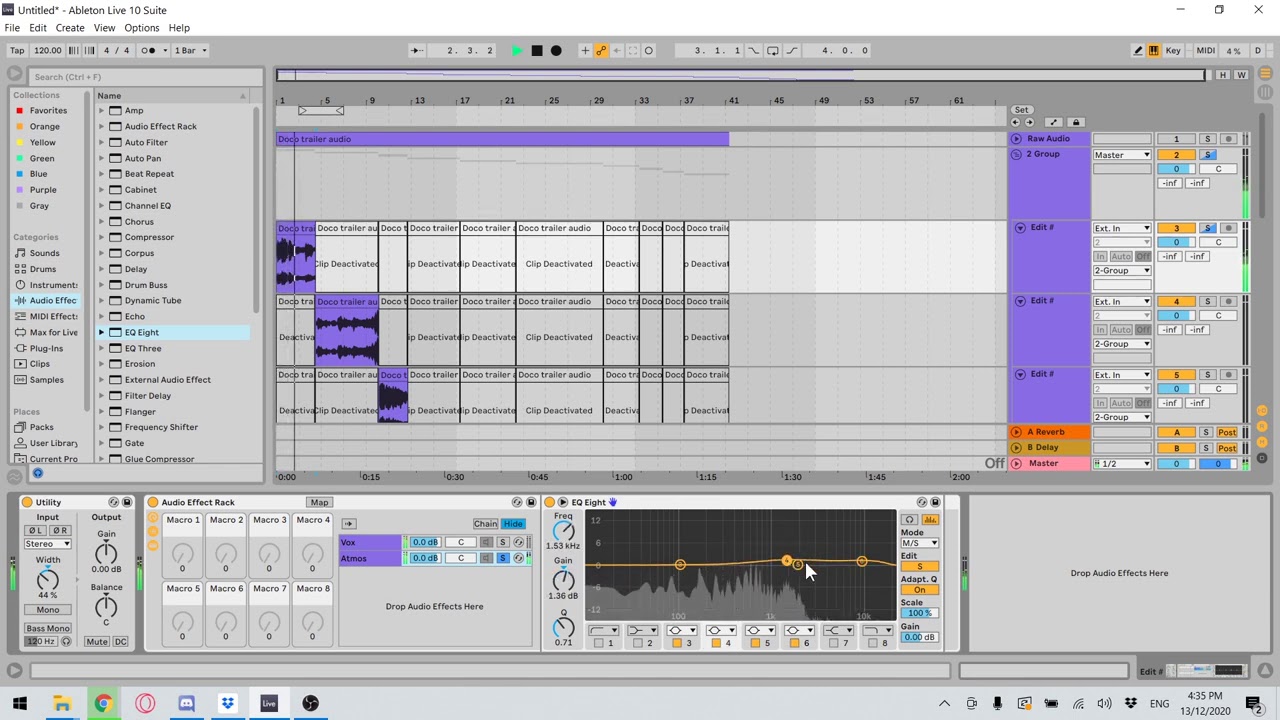Arm the Arrangement Record button
The height and width of the screenshot is (720, 1280).
tap(556, 50)
